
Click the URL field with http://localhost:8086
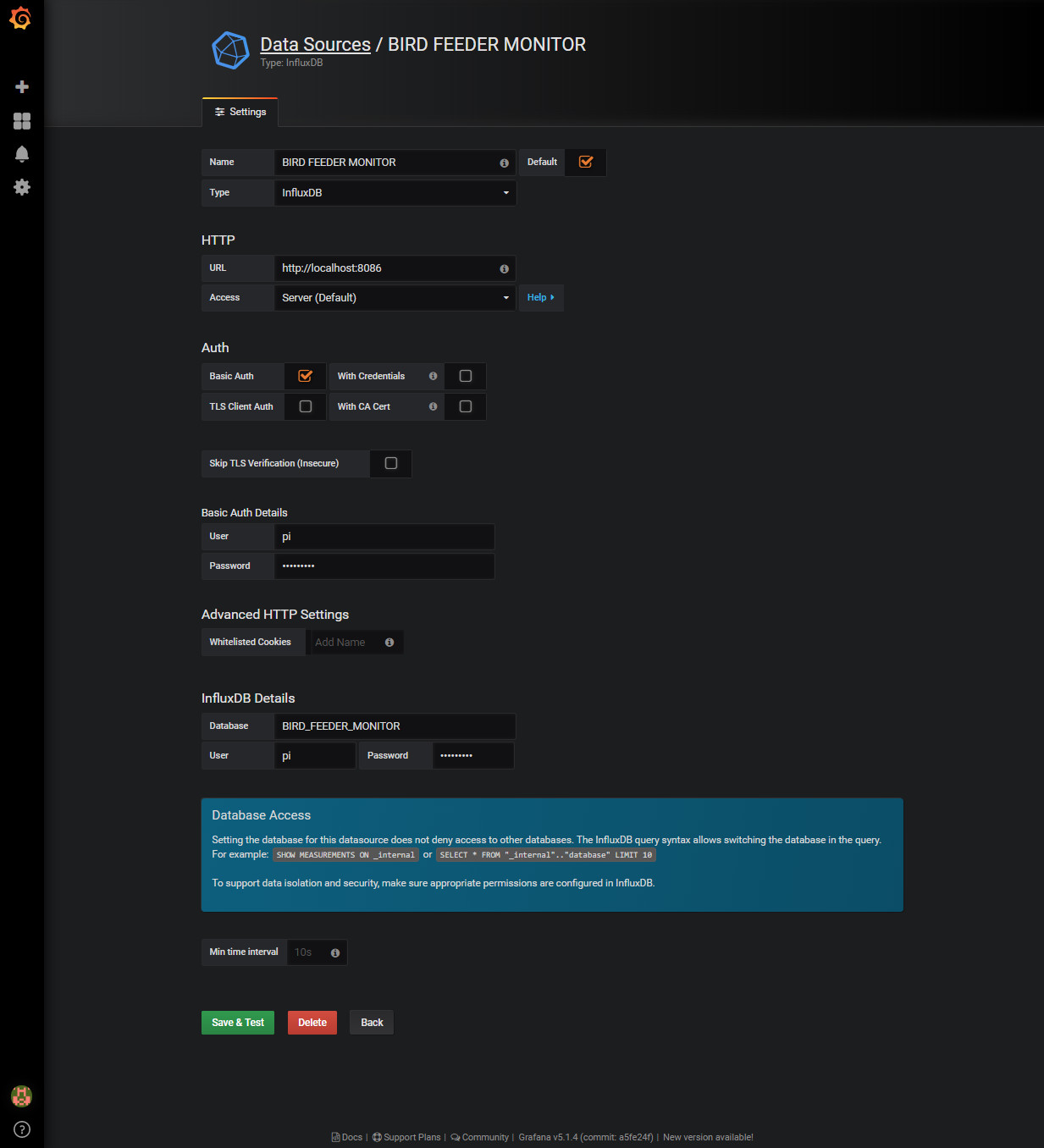pos(395,268)
